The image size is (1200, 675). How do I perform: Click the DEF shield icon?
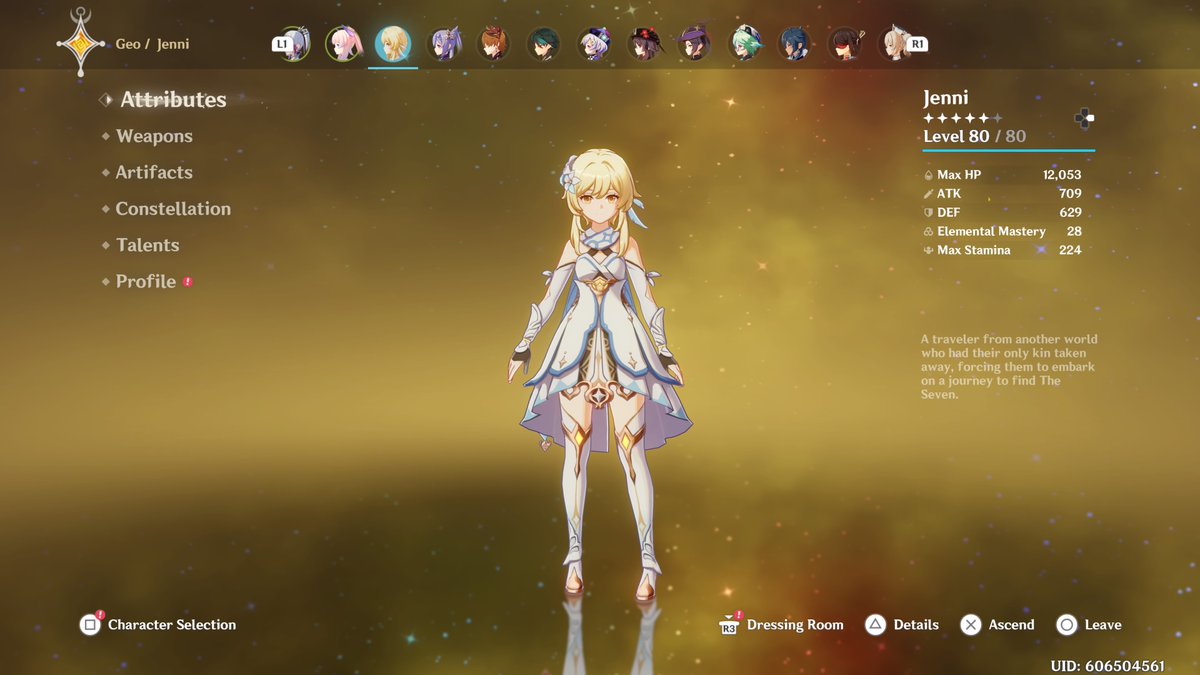tap(928, 213)
